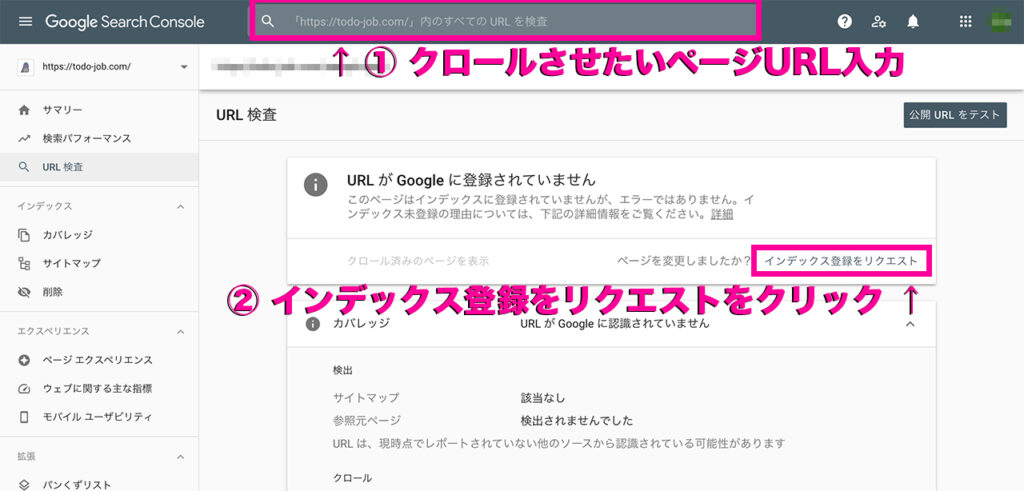Click the crossed-eye icon beside 削除
The height and width of the screenshot is (491, 1024).
click(x=24, y=293)
